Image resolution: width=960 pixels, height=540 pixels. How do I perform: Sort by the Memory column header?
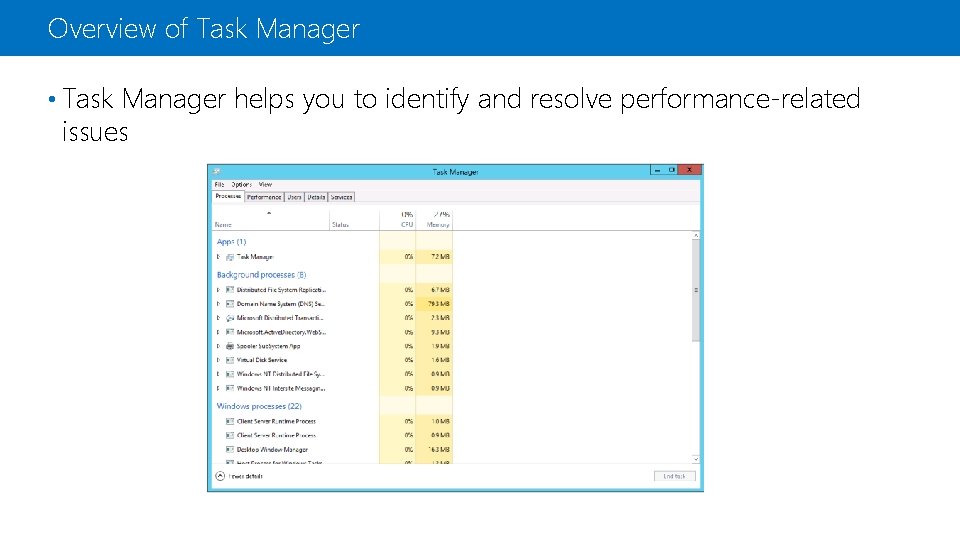click(434, 220)
